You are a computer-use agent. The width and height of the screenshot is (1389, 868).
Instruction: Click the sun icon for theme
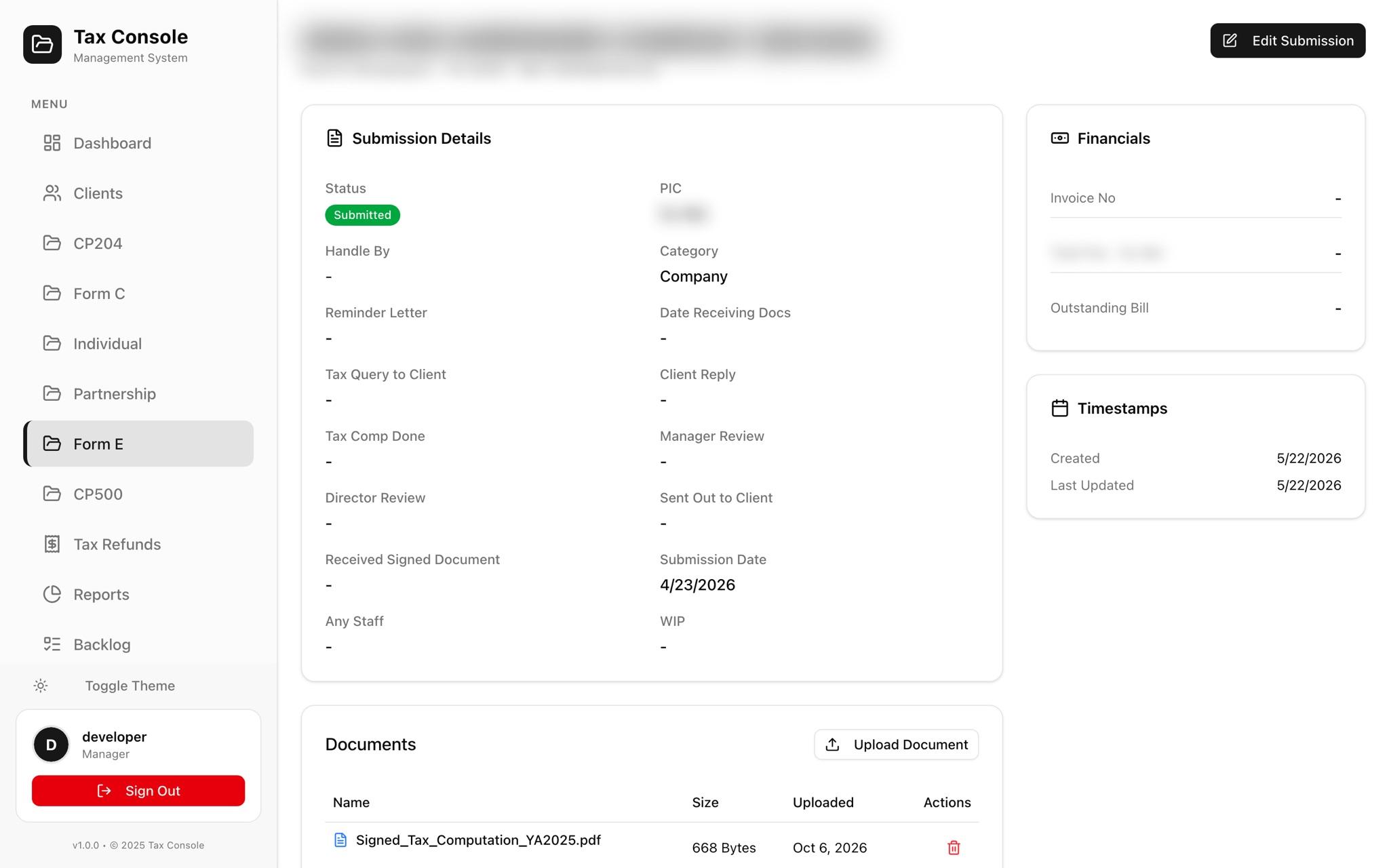click(x=41, y=686)
